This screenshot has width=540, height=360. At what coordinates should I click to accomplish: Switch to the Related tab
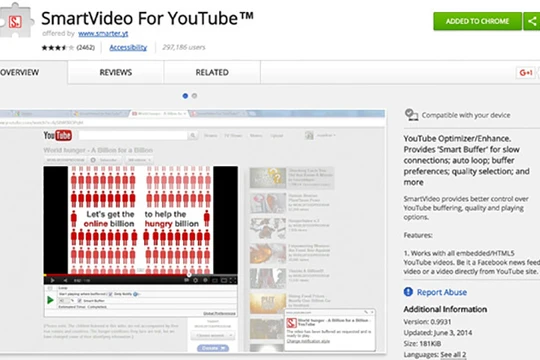212,72
